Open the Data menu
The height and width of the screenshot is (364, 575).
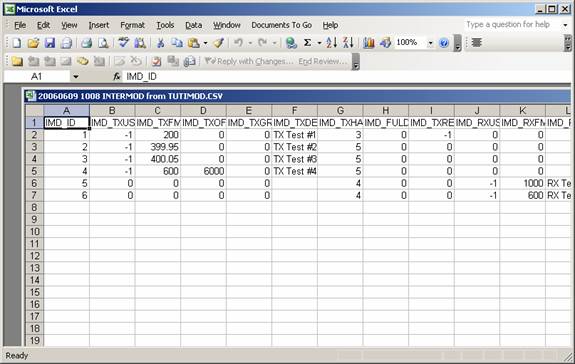click(x=193, y=25)
